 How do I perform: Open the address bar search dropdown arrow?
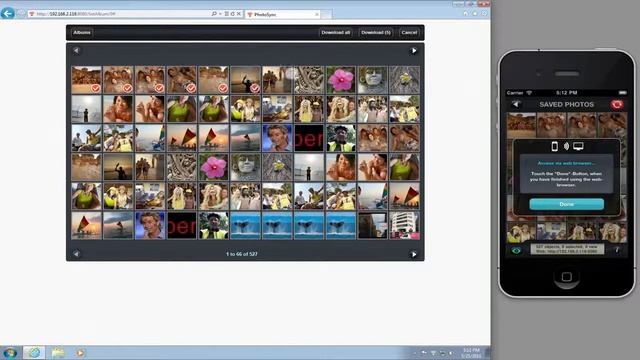click(220, 14)
